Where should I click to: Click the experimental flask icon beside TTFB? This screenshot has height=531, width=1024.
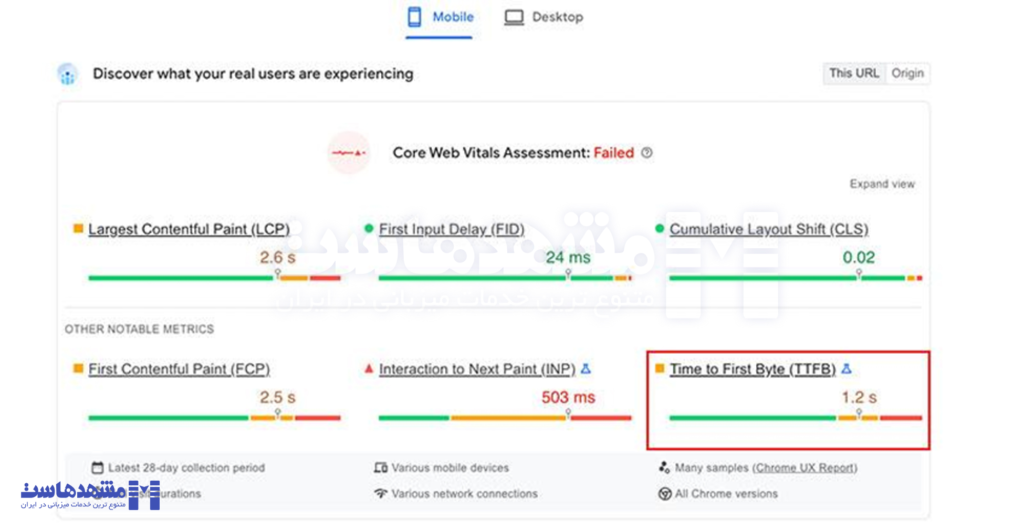coord(846,369)
